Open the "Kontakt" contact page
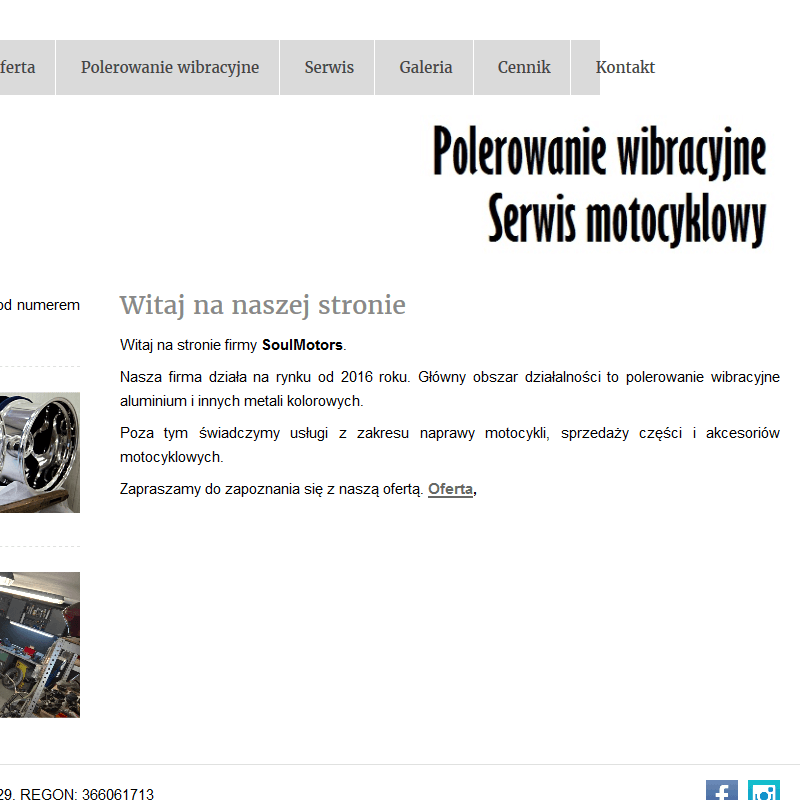Image resolution: width=800 pixels, height=800 pixels. pos(625,67)
